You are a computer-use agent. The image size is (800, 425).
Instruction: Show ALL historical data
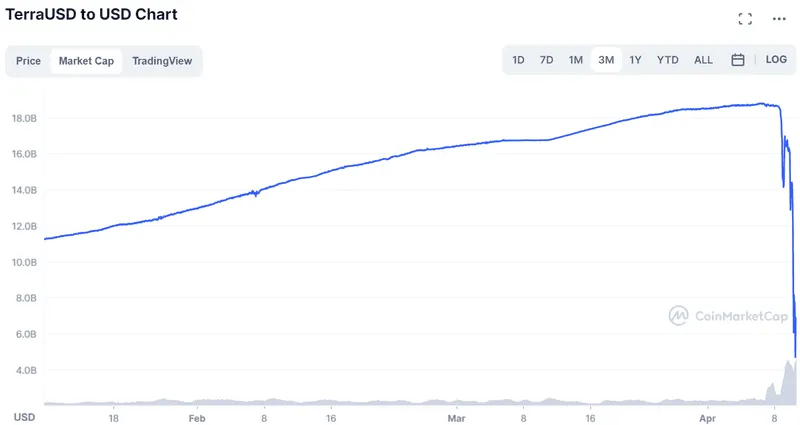(703, 60)
